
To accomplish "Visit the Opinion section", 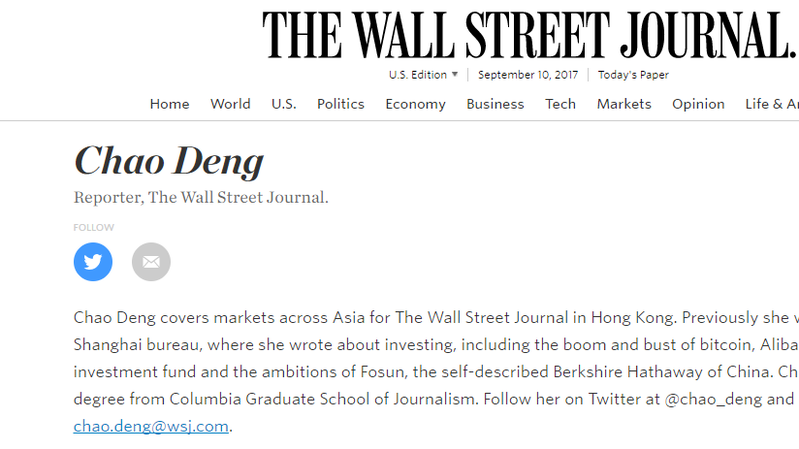I will [x=698, y=104].
